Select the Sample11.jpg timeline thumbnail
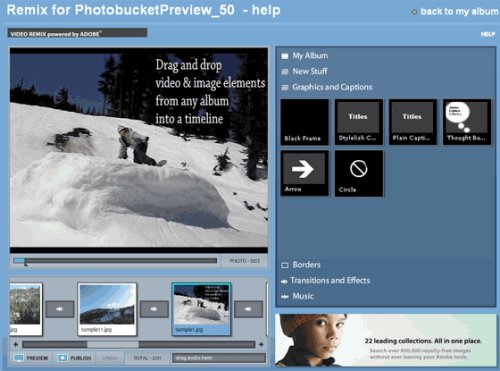 click(x=107, y=309)
